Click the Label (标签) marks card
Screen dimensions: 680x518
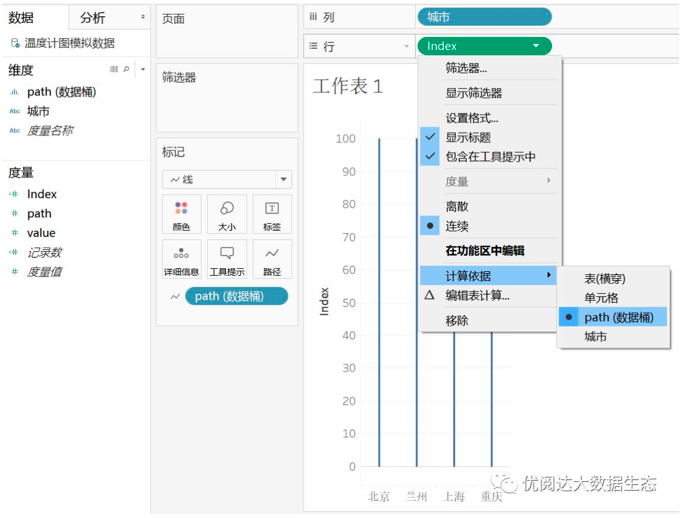272,214
